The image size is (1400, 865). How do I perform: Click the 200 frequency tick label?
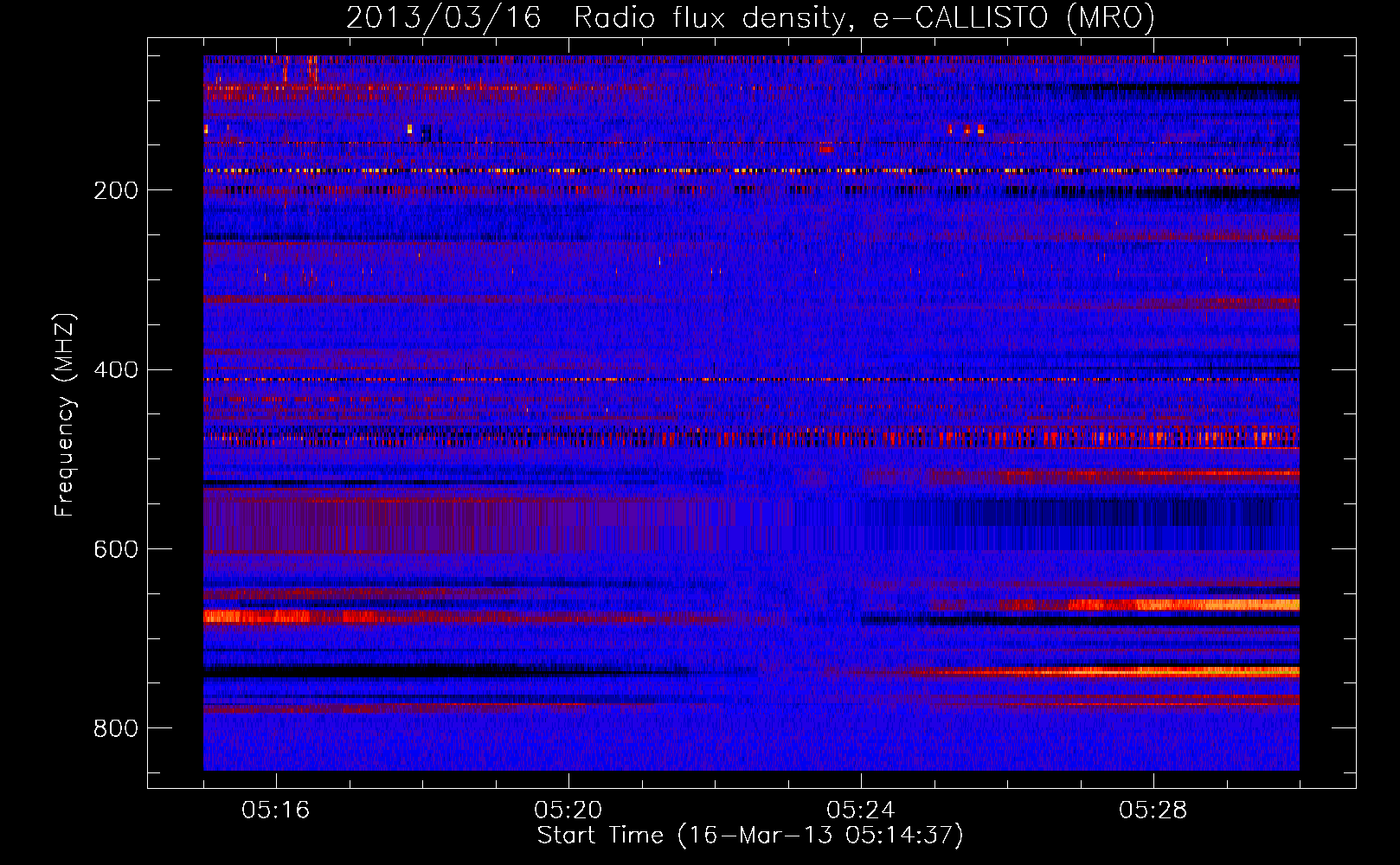[x=116, y=190]
